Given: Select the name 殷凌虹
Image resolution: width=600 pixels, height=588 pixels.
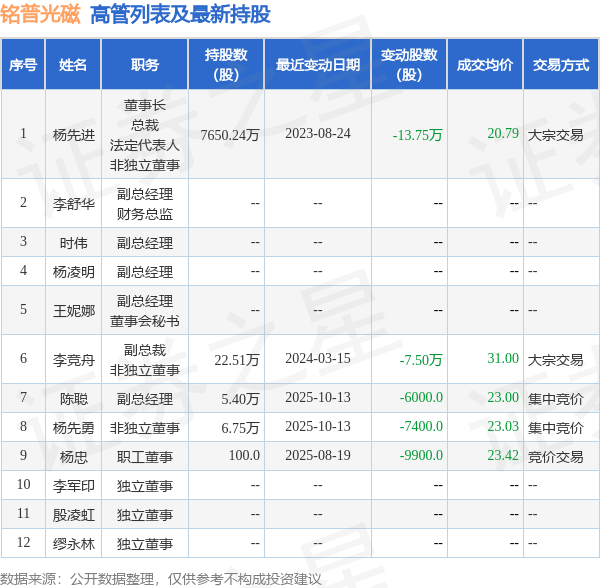Looking at the screenshot, I should 73,515.
